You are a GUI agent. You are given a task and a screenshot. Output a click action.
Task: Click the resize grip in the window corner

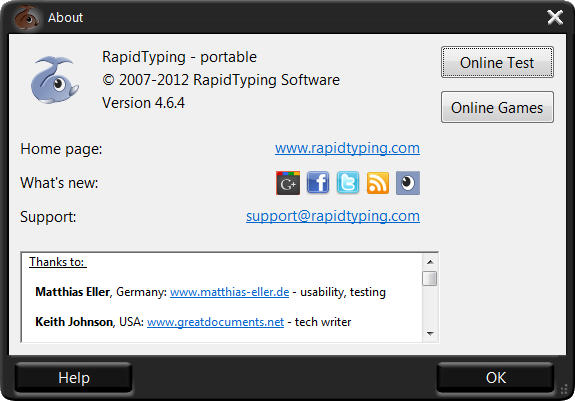coord(565,389)
